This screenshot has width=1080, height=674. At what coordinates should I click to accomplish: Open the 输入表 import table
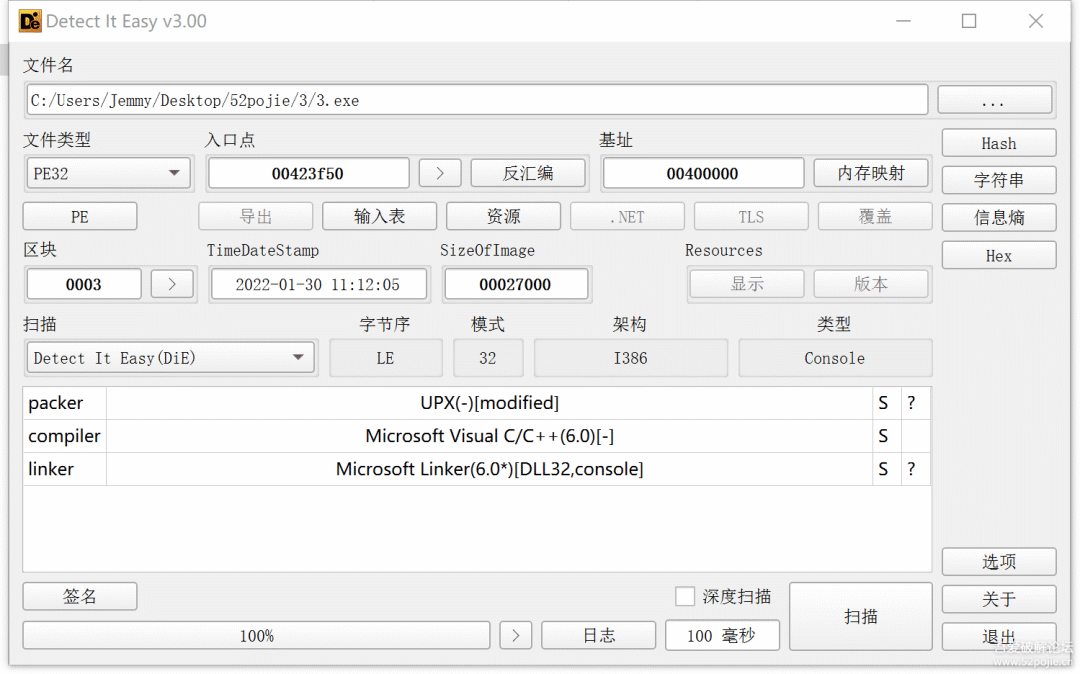pos(379,216)
